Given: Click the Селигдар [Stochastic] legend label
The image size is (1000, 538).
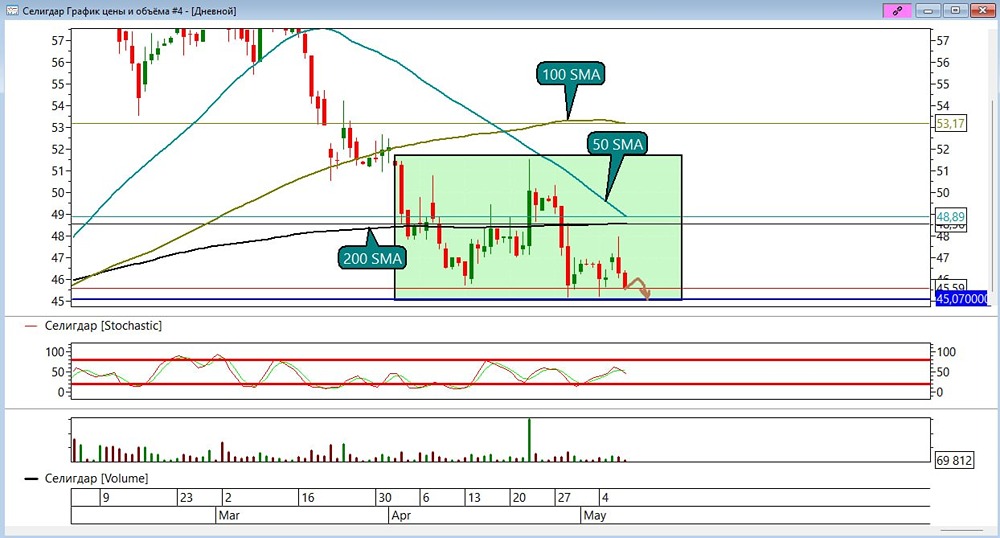Looking at the screenshot, I should tap(103, 326).
